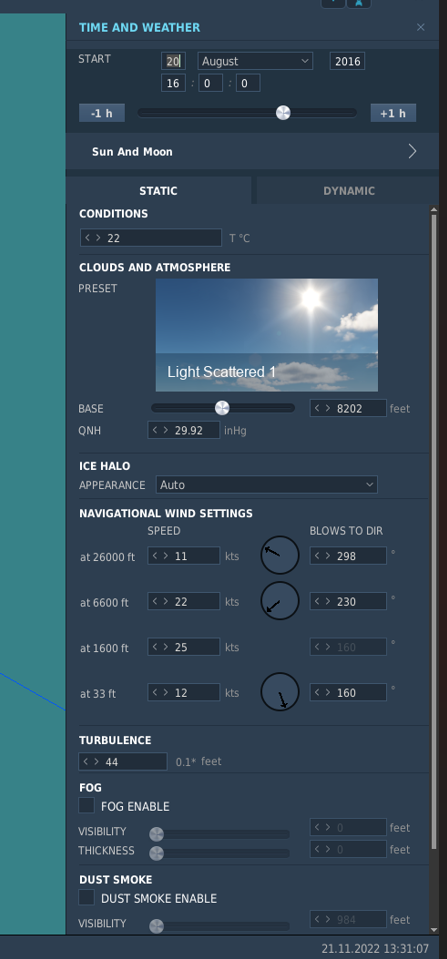Screen dimensions: 447x959
Task: Click the cloud BASE slider handle
Action: click(222, 408)
